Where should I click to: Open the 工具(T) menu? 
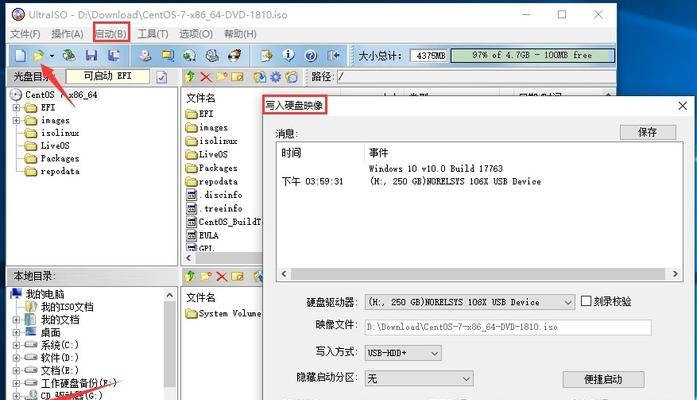tap(153, 34)
